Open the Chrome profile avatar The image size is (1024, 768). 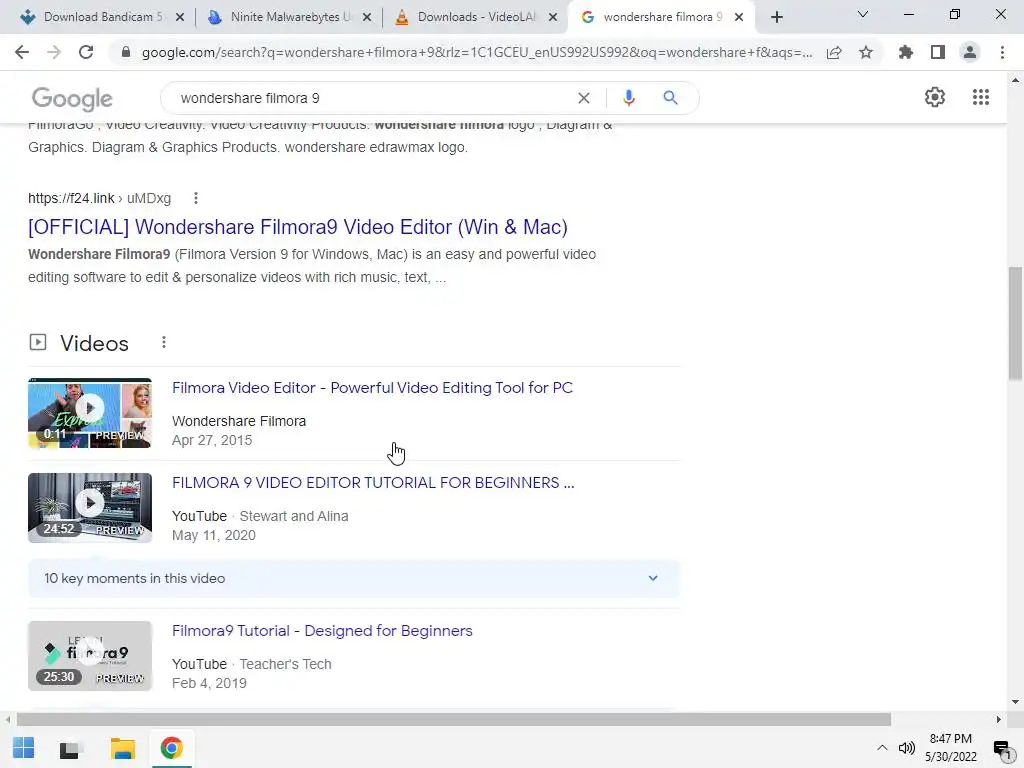pos(970,52)
